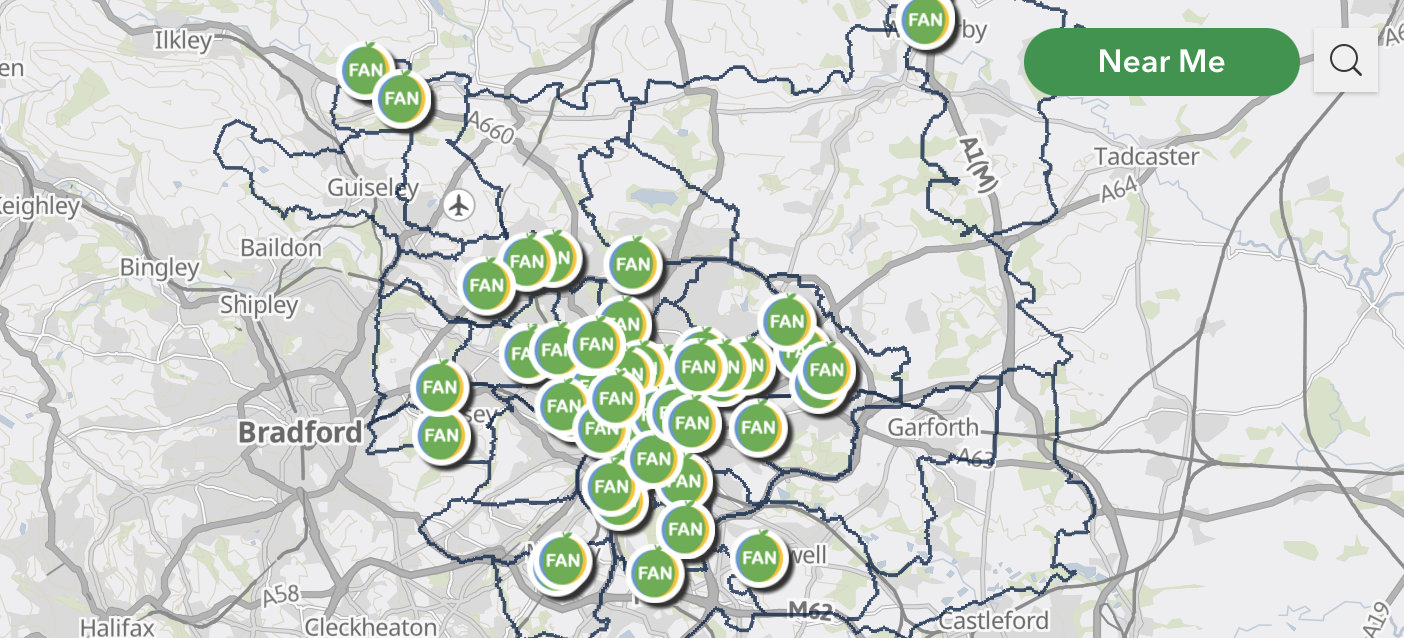Click the airport plane icon near Guiseley

pos(459,206)
